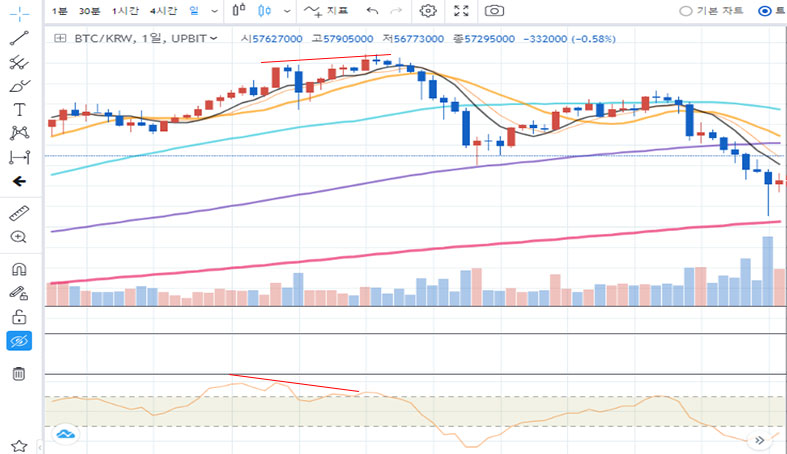Toggle stay in drawing mode pencil-lock
The image size is (787, 454).
[x=19, y=293]
